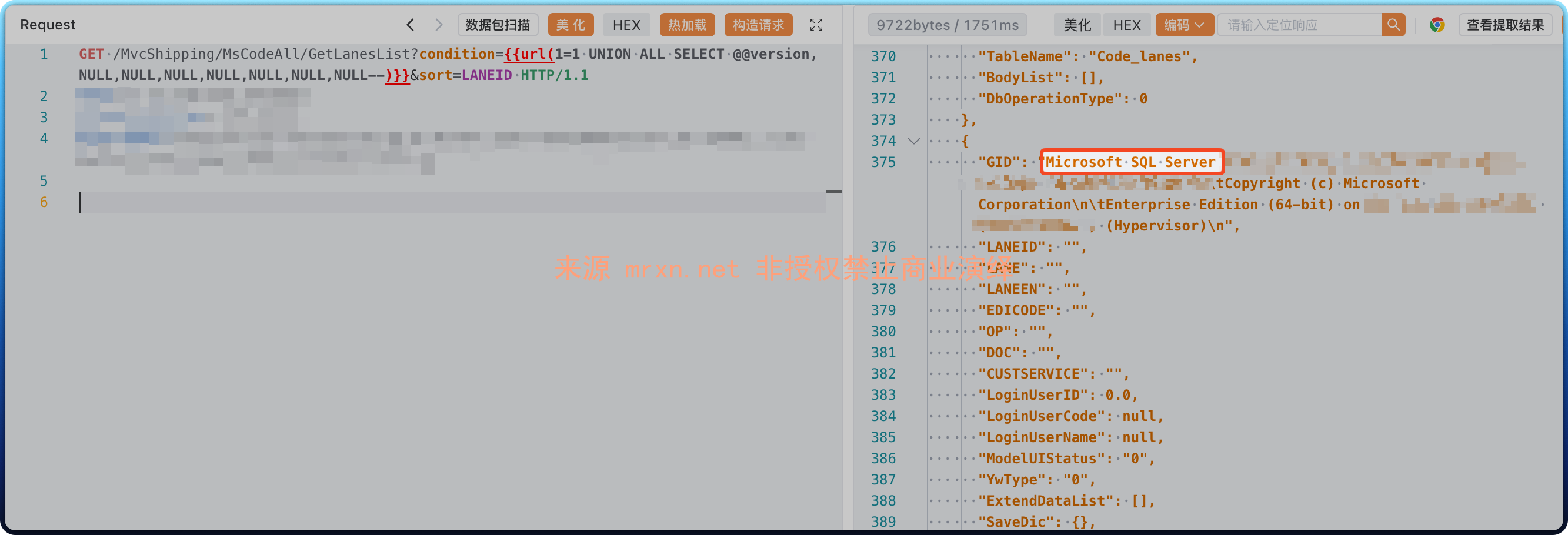Click '(Hypervisor)' text in response
This screenshot has width=1568, height=535.
pyautogui.click(x=1157, y=226)
